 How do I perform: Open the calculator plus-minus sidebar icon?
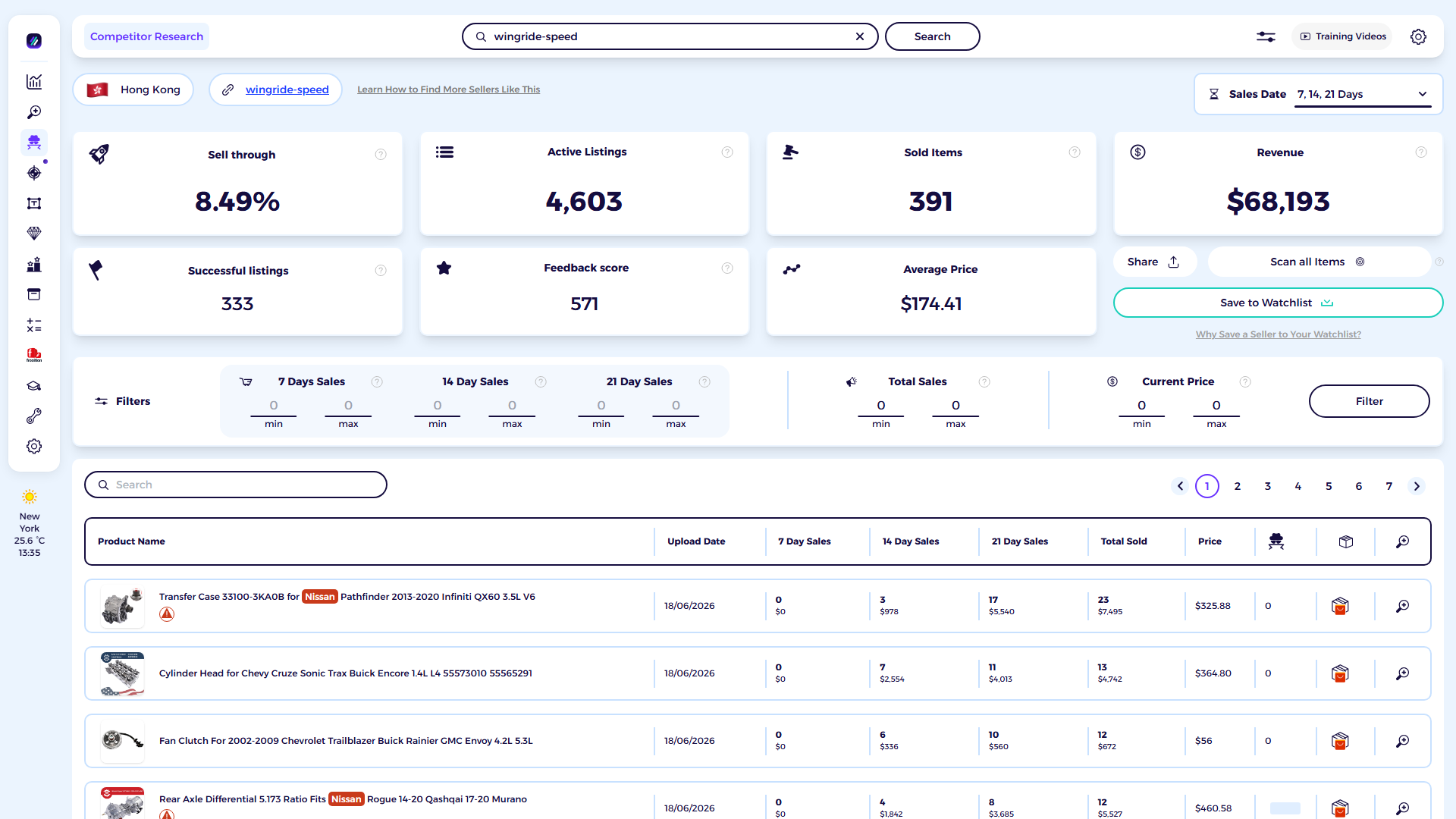click(x=34, y=325)
